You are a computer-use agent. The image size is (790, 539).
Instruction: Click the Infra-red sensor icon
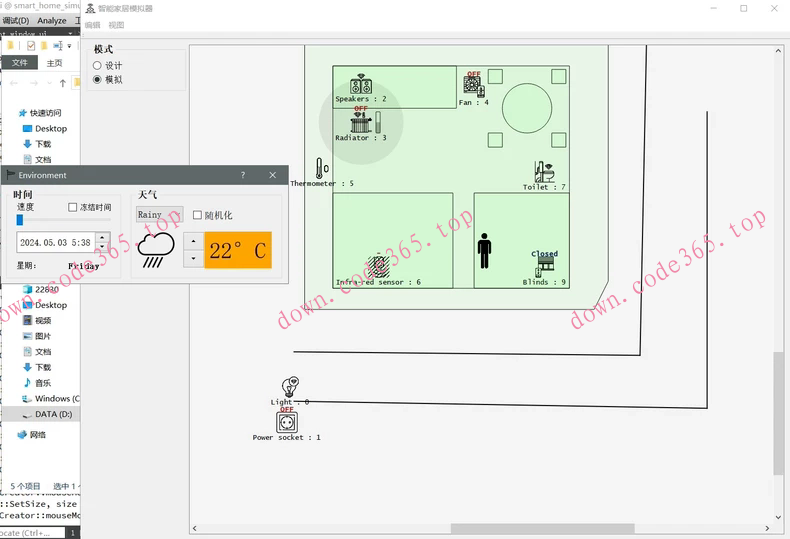(x=378, y=265)
